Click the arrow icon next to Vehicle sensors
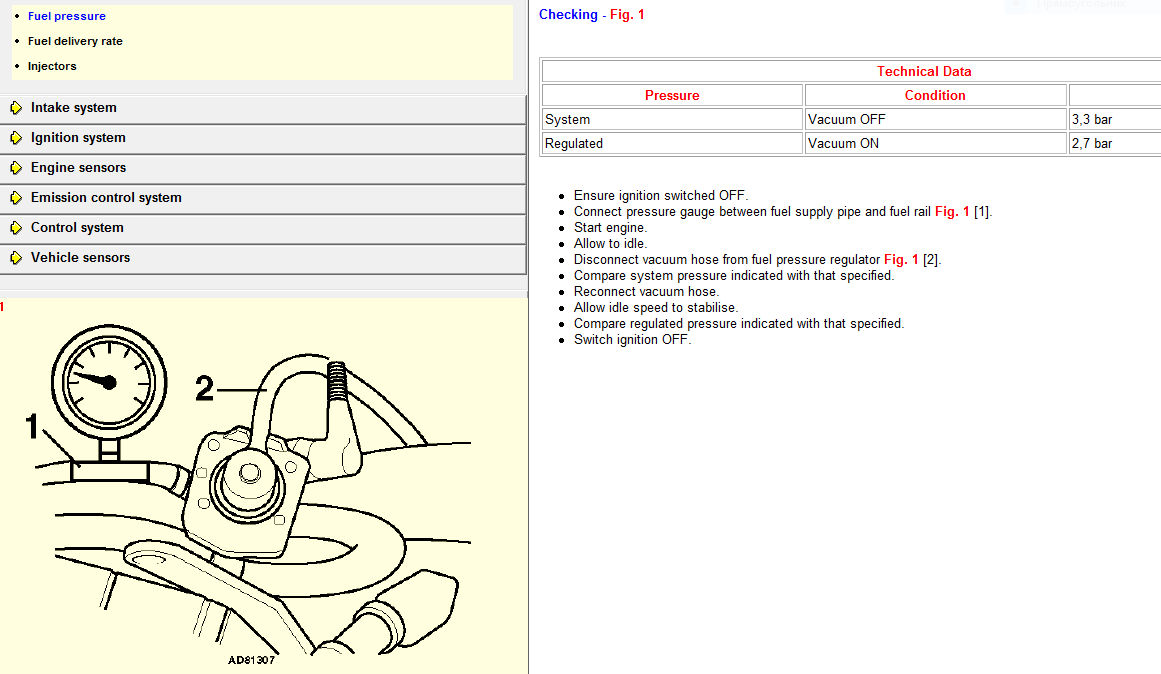Image resolution: width=1161 pixels, height=674 pixels. click(16, 258)
